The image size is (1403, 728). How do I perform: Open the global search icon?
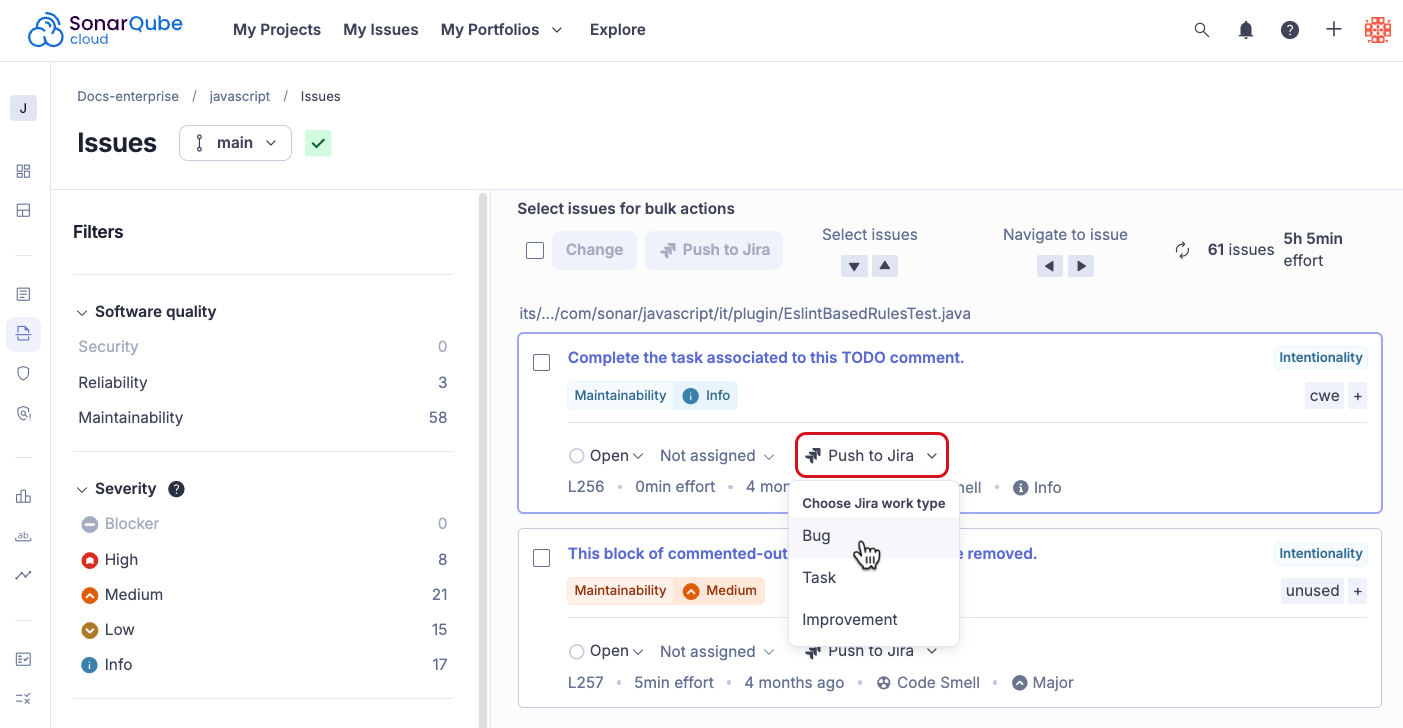(x=1201, y=30)
